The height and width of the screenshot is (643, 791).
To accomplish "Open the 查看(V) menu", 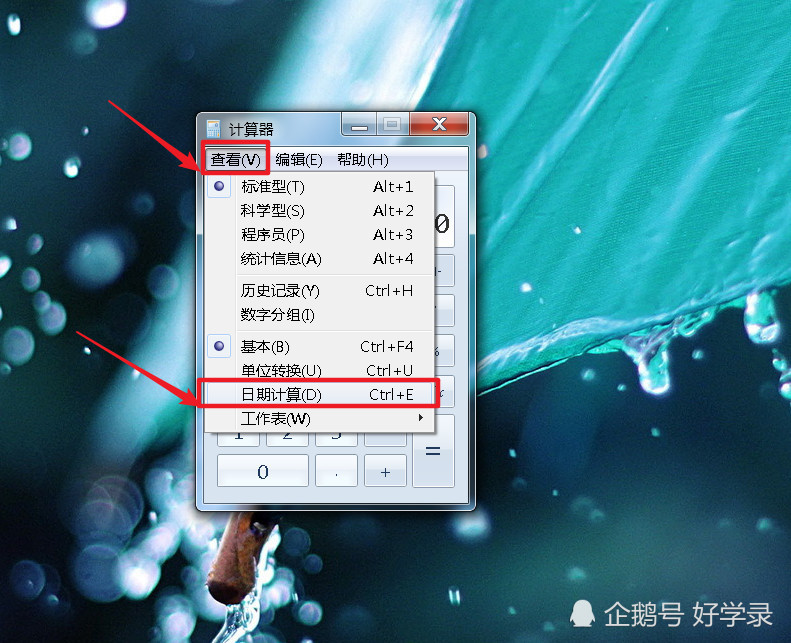I will tap(236, 159).
